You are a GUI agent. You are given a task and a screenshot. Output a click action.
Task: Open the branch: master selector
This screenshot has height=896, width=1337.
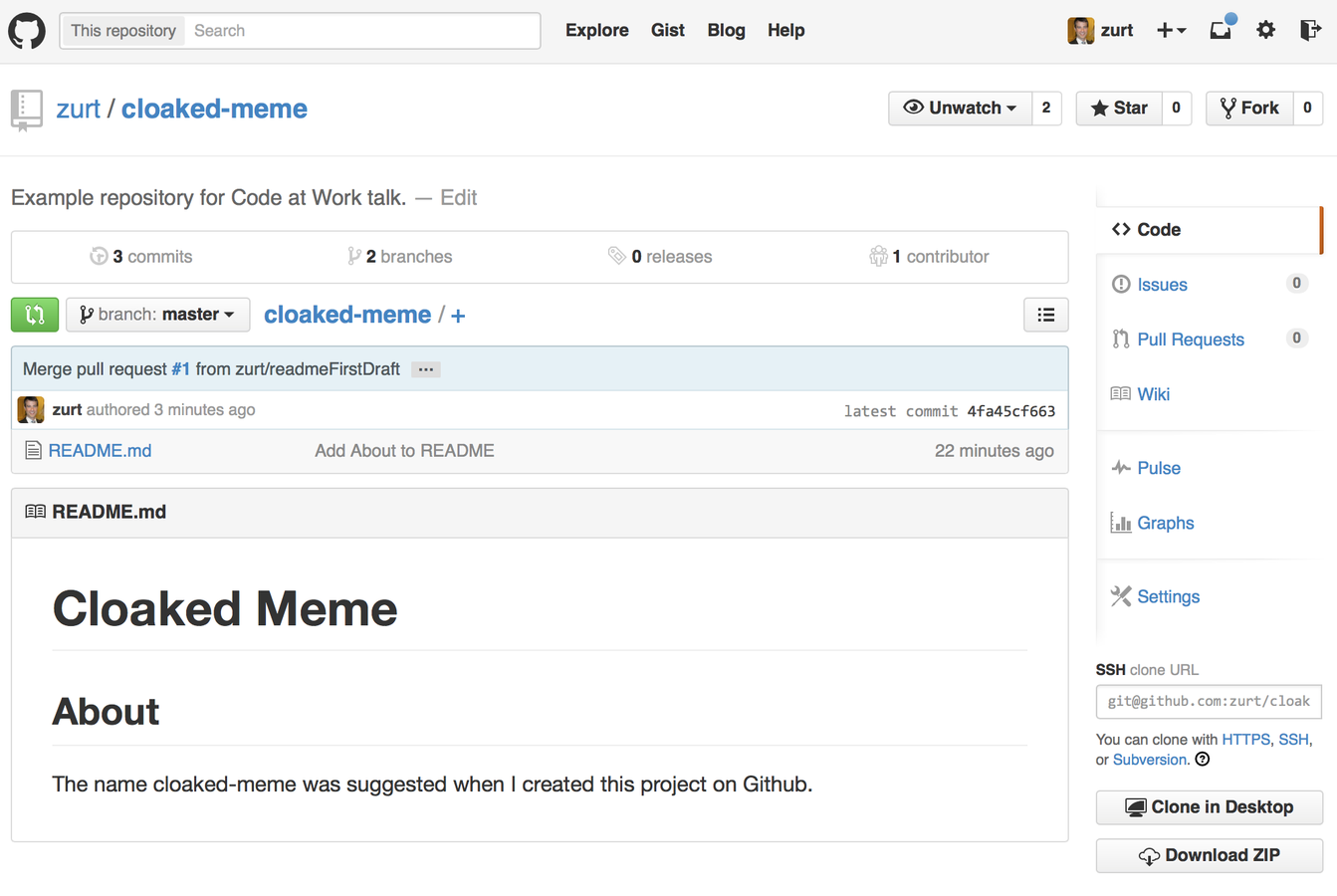tap(158, 315)
